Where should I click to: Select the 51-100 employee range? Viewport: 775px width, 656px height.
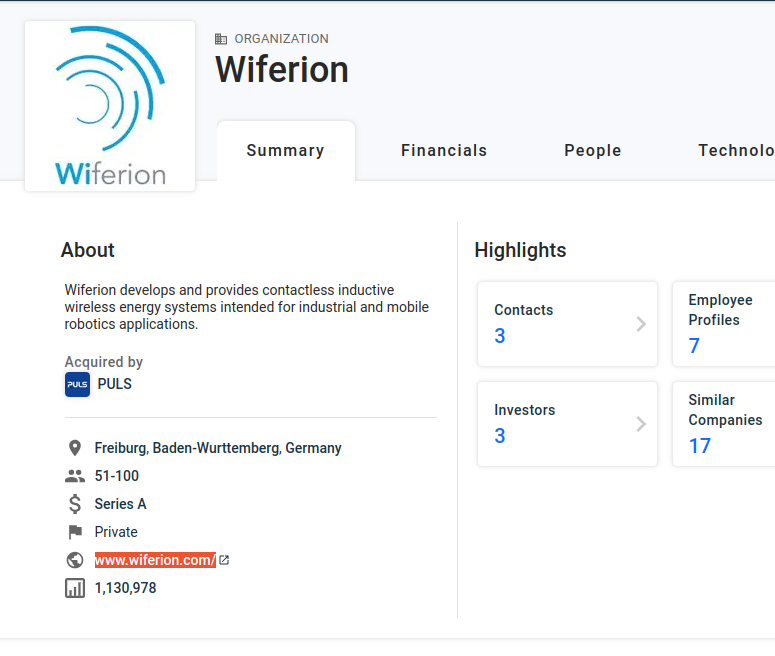click(x=117, y=476)
